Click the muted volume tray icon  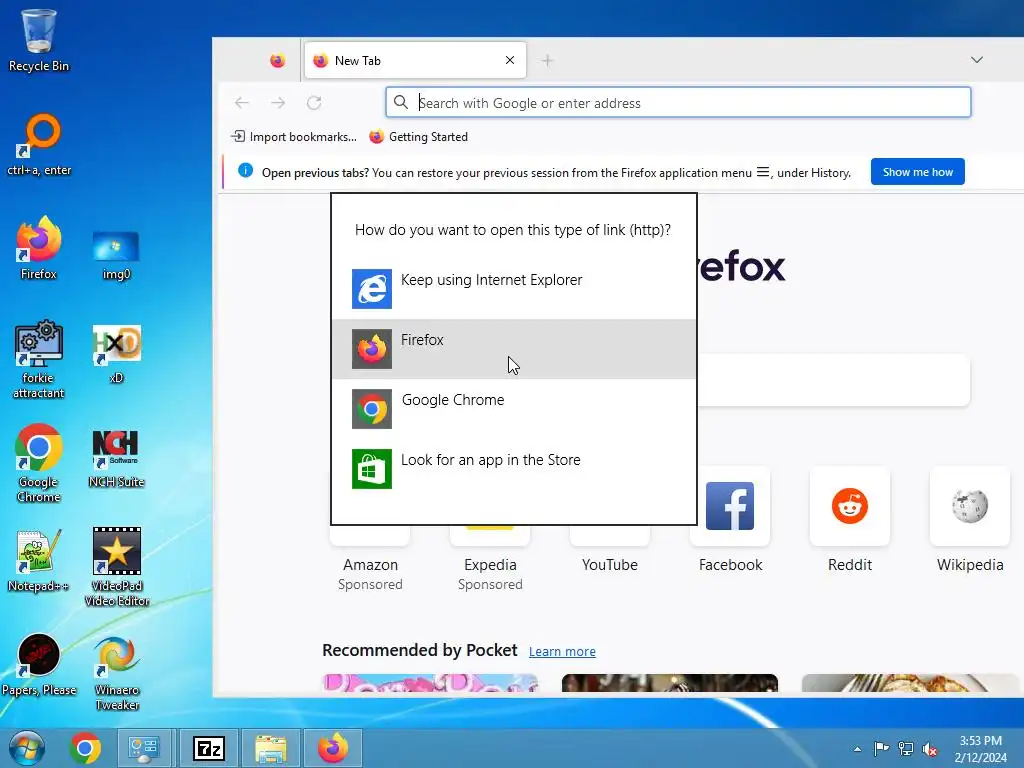930,749
